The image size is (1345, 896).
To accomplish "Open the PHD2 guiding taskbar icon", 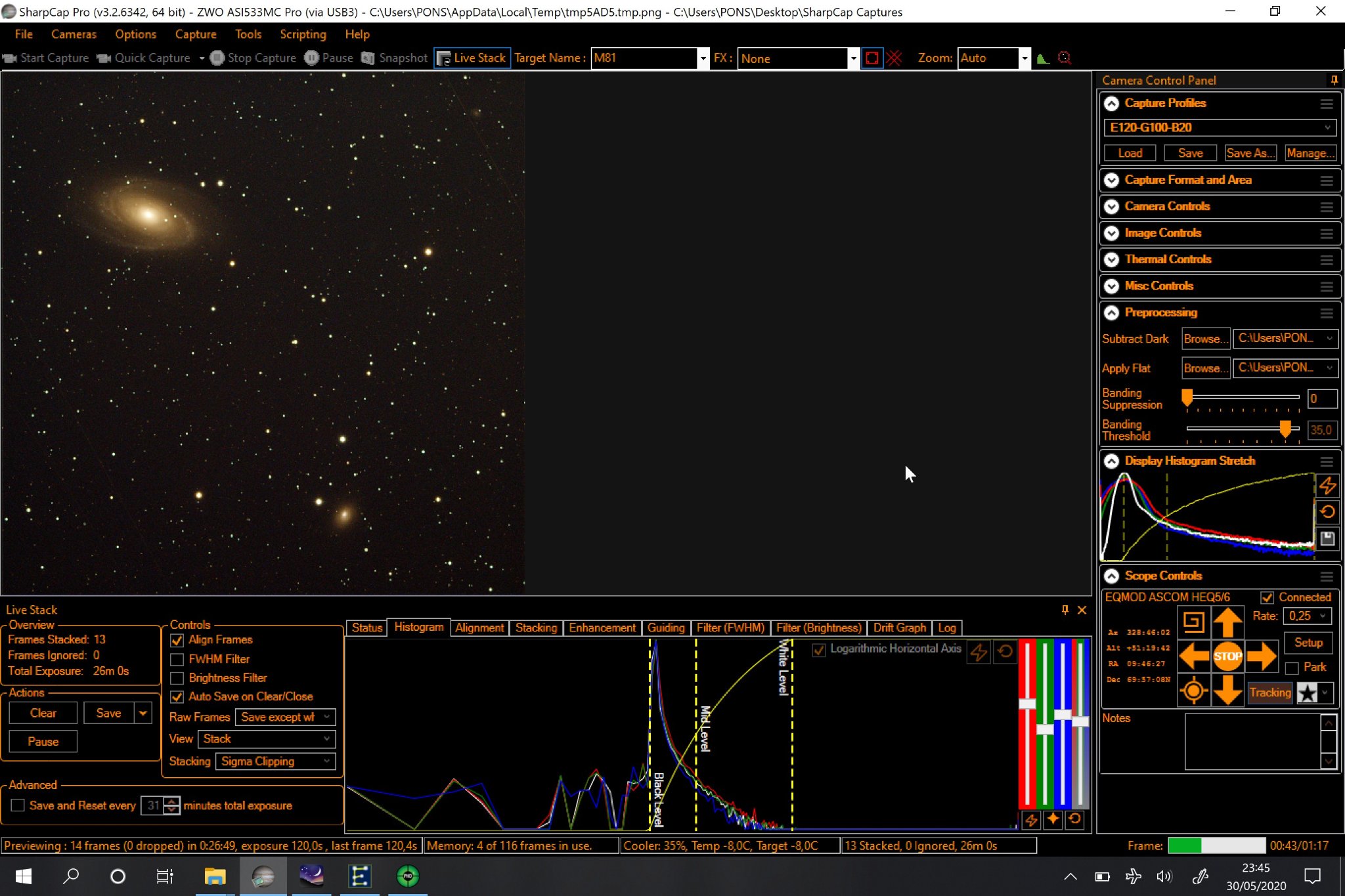I will tap(408, 876).
